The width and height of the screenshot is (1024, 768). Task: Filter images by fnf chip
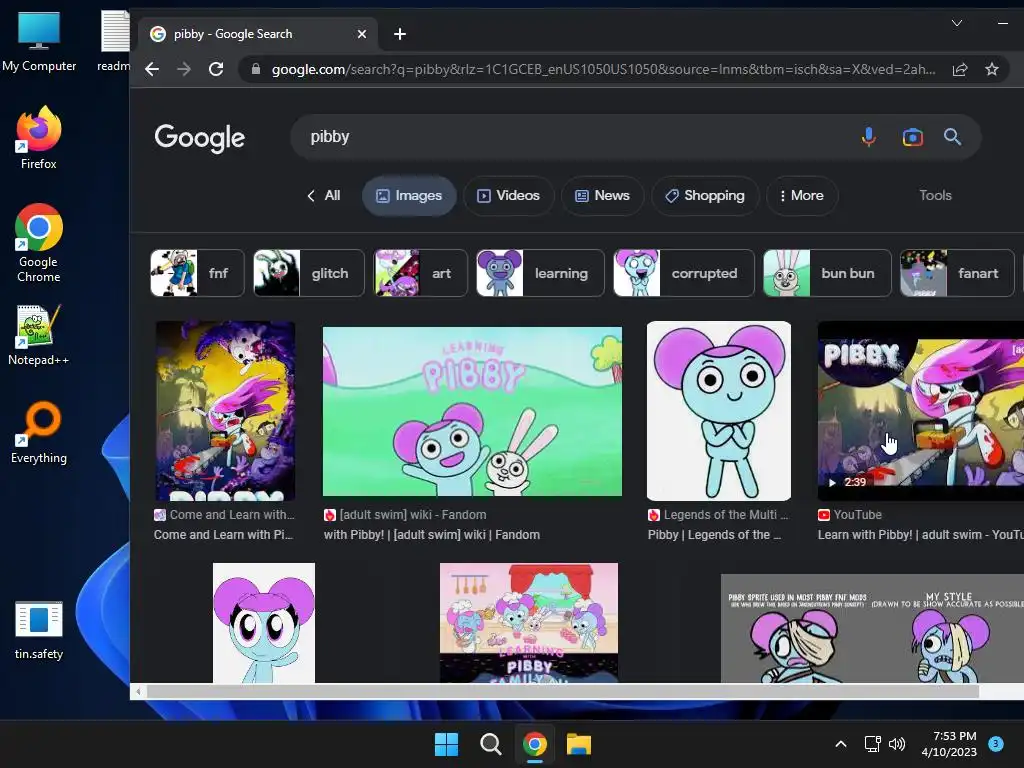tap(197, 273)
